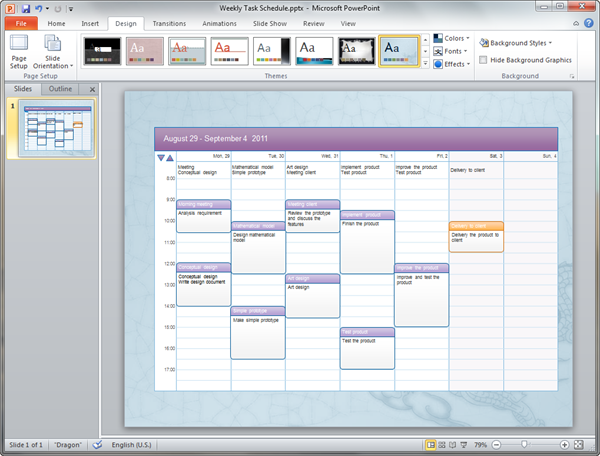This screenshot has width=600, height=456.
Task: Select the schedule title August 29 - September 4
Action: [x=215, y=138]
